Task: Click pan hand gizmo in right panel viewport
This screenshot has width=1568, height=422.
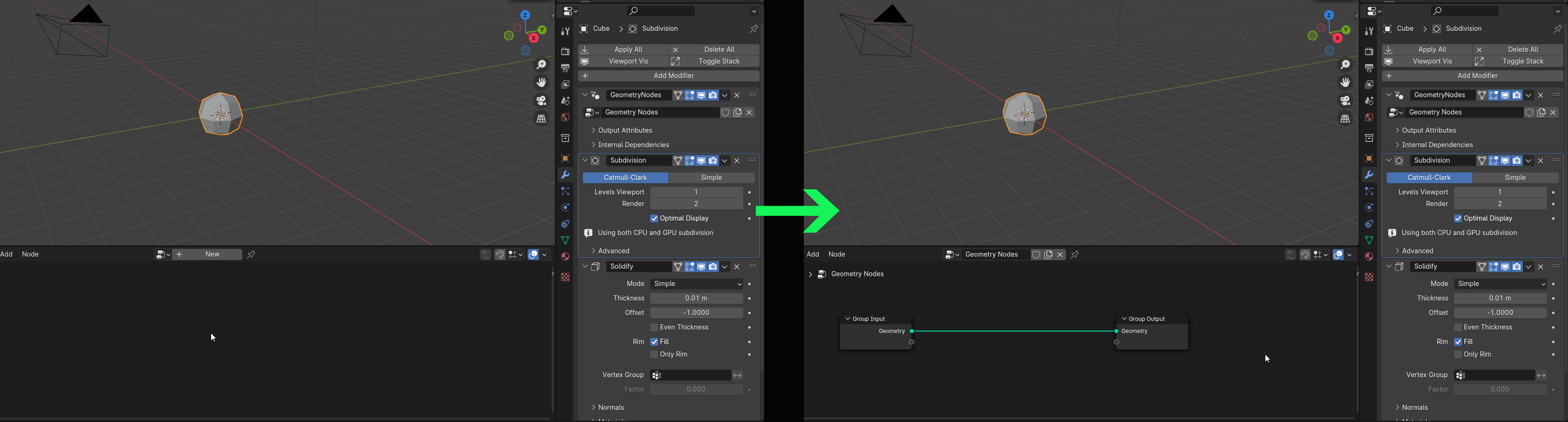Action: pos(1345,82)
